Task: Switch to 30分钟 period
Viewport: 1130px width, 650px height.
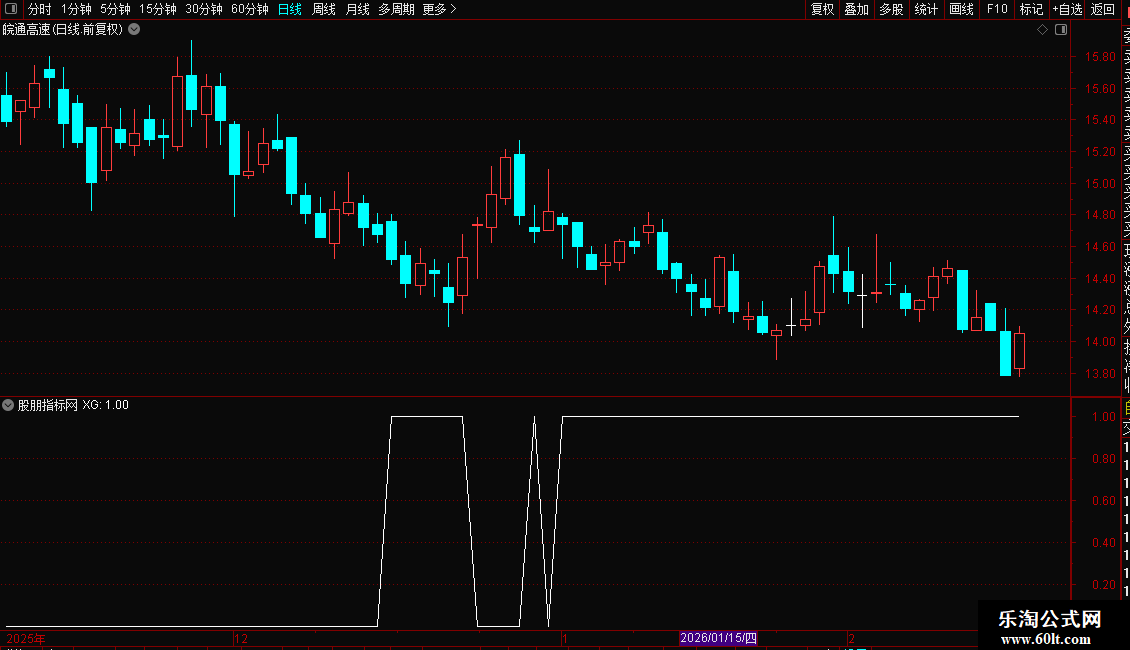Action: [204, 9]
